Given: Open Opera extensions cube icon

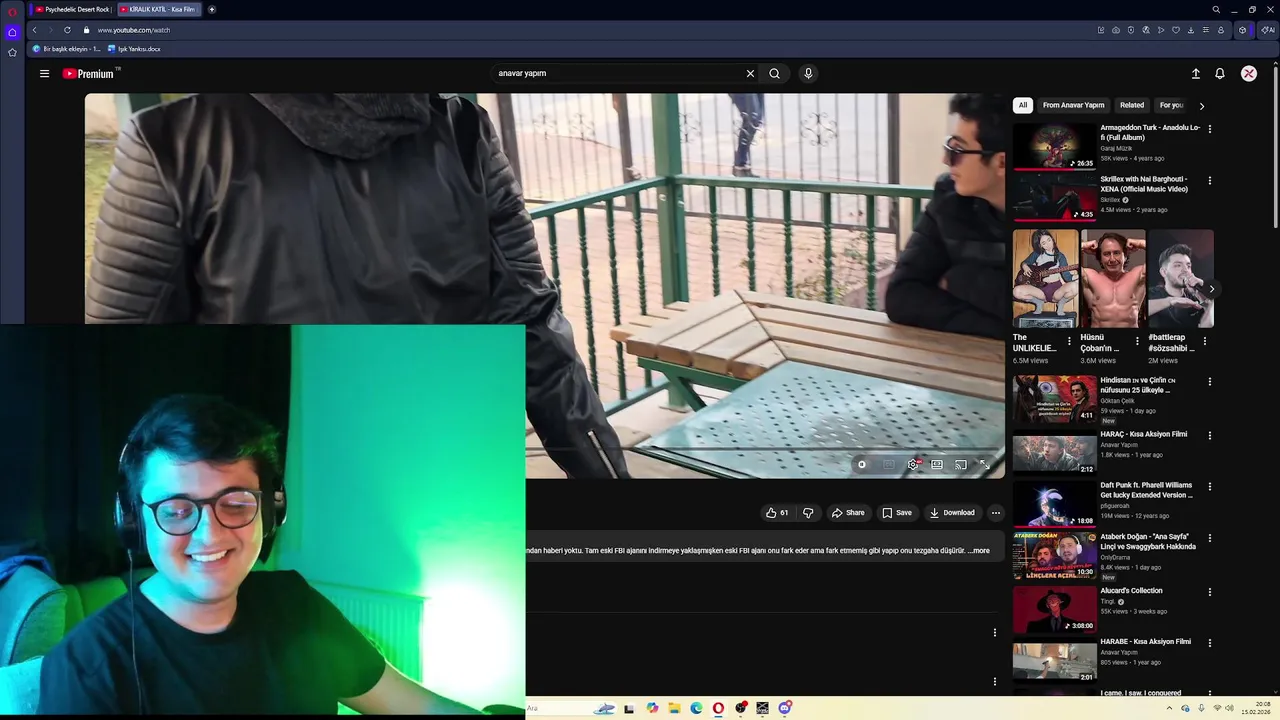Looking at the screenshot, I should tap(1242, 30).
